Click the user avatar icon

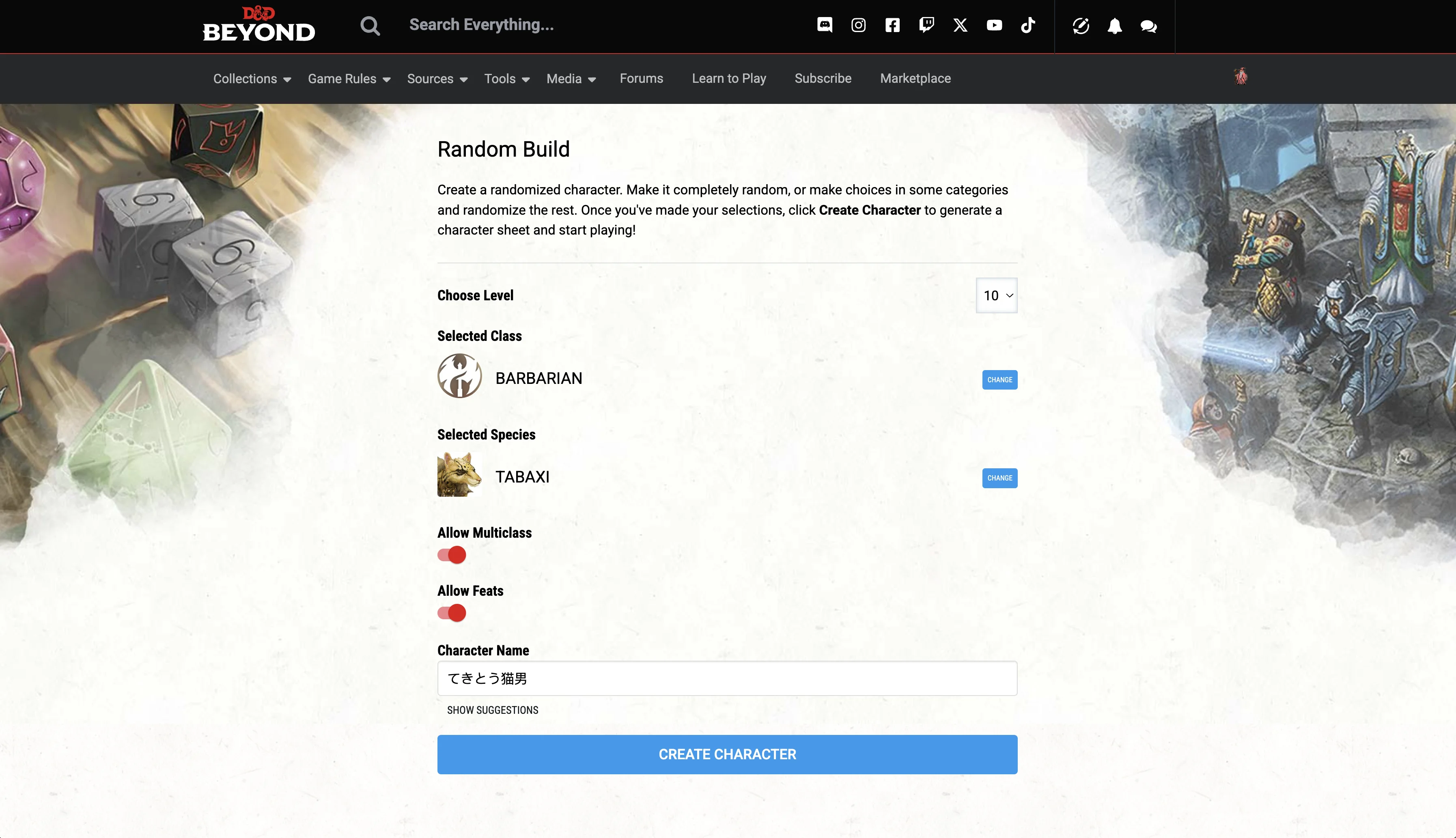tap(1241, 76)
